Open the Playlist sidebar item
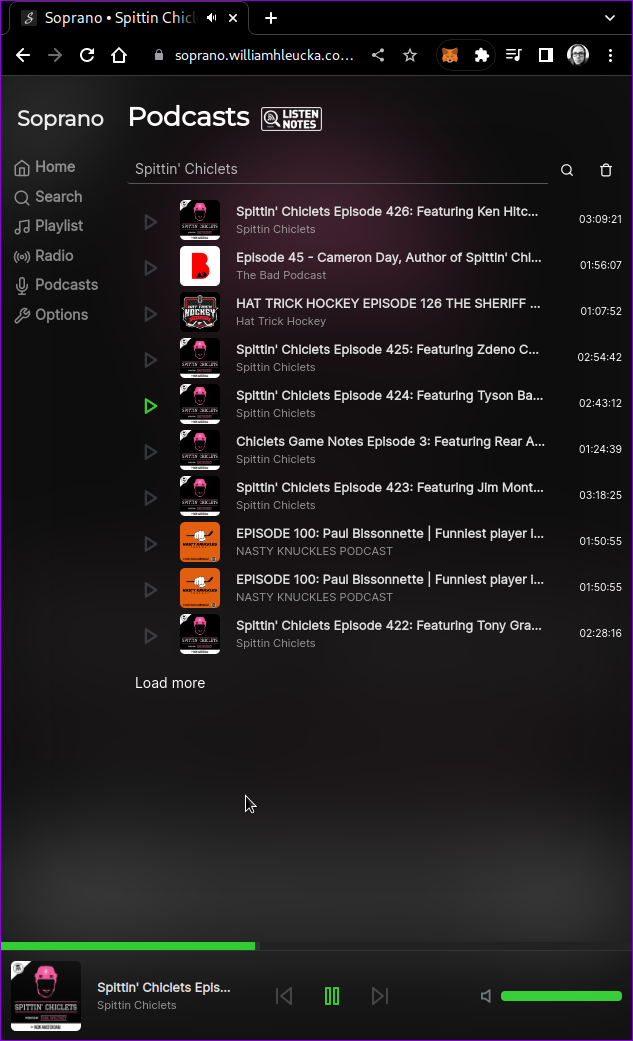 point(48,226)
